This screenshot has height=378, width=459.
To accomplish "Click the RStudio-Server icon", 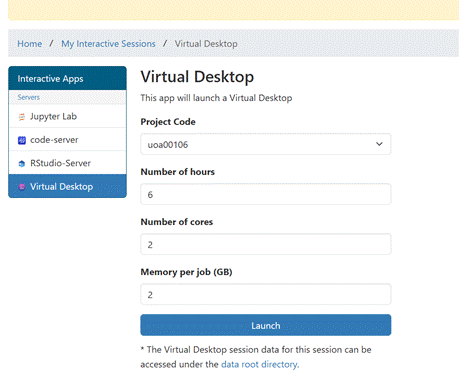I will click(x=22, y=164).
